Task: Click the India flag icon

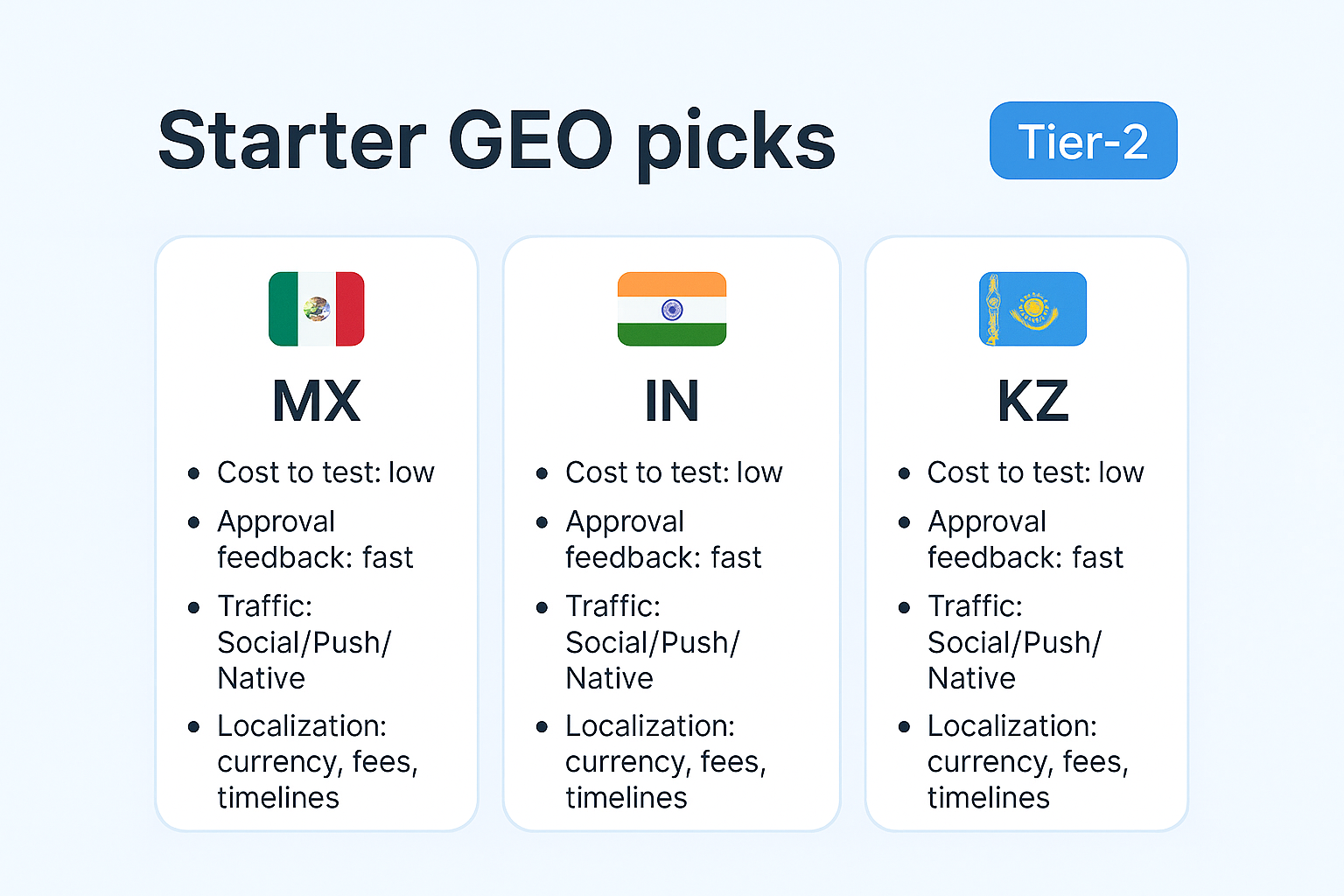Action: click(x=672, y=309)
